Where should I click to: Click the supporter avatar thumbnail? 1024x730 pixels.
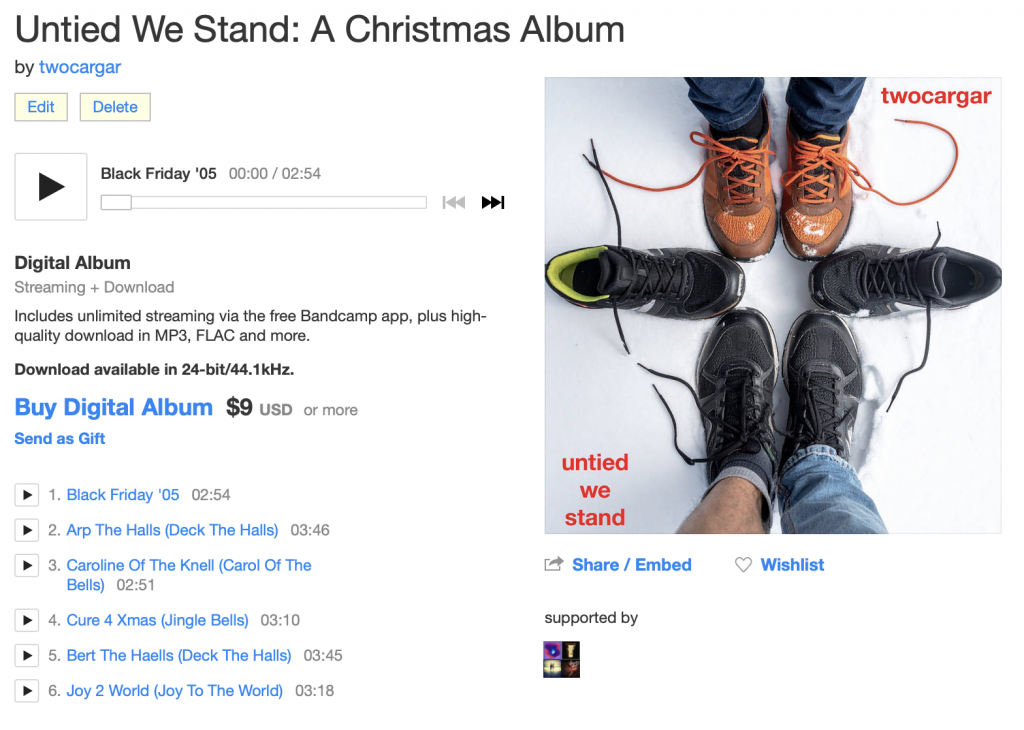click(561, 660)
